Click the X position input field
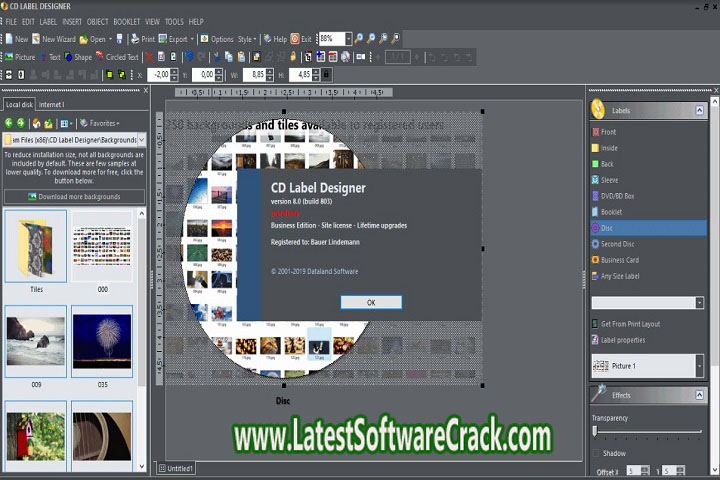 coord(160,74)
